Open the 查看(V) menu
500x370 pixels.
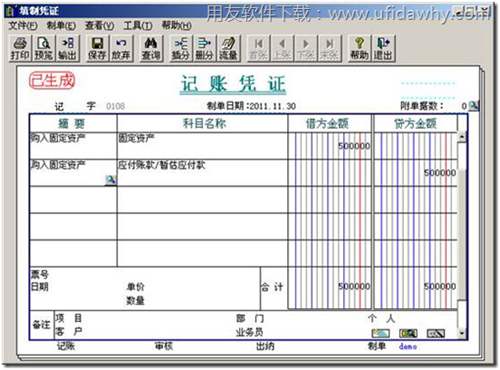pos(99,25)
